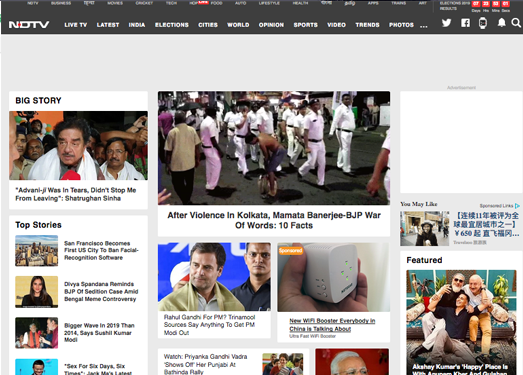Open NDTV Twitter page icon
The height and width of the screenshot is (375, 523).
[446, 23]
